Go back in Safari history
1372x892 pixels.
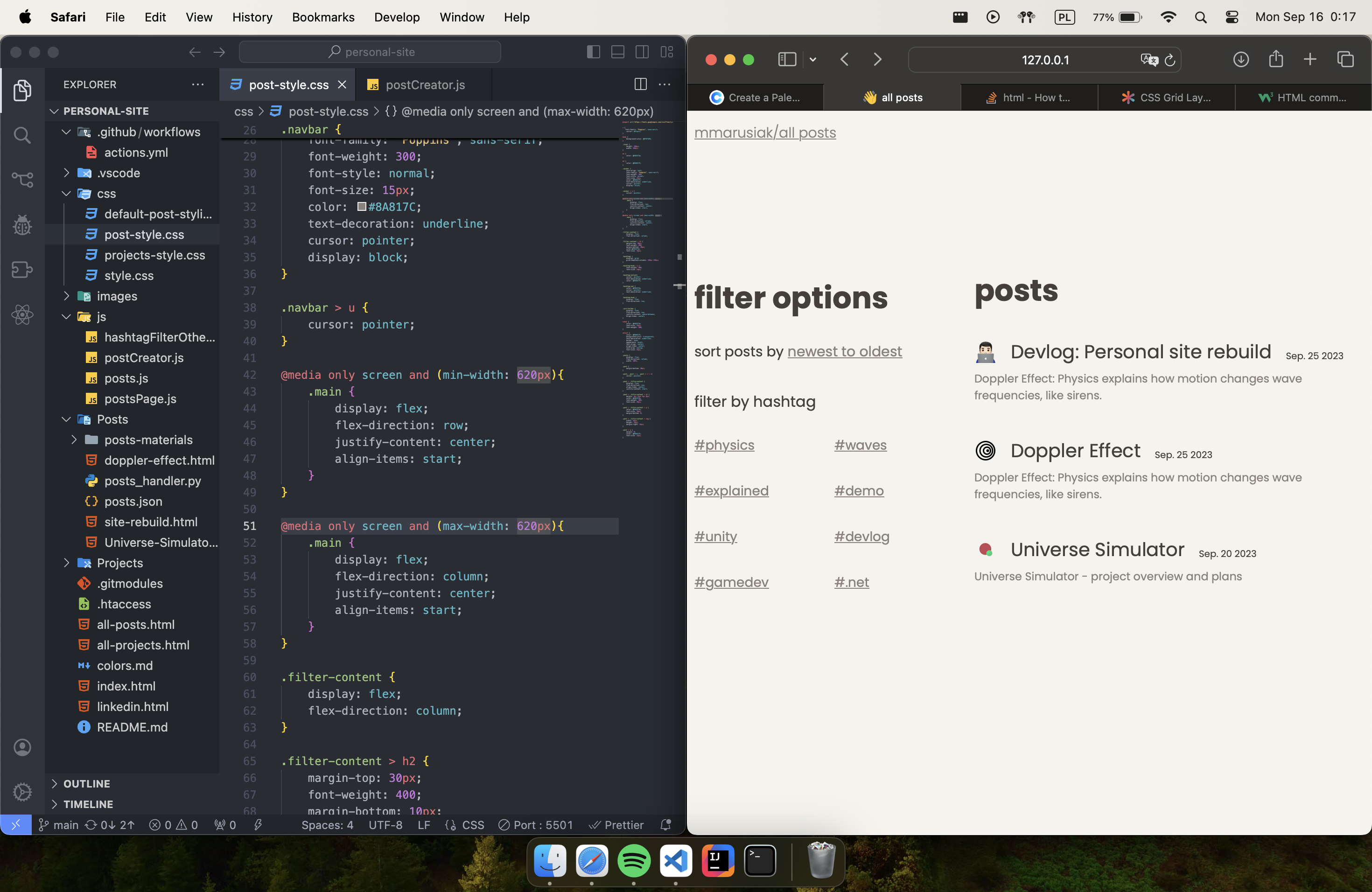coord(845,59)
